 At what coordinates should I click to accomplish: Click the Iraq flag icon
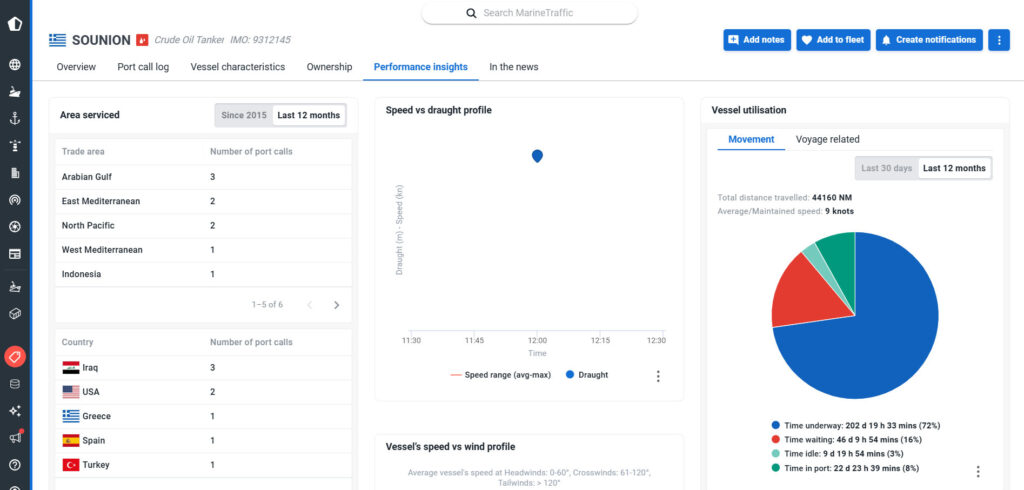point(71,368)
